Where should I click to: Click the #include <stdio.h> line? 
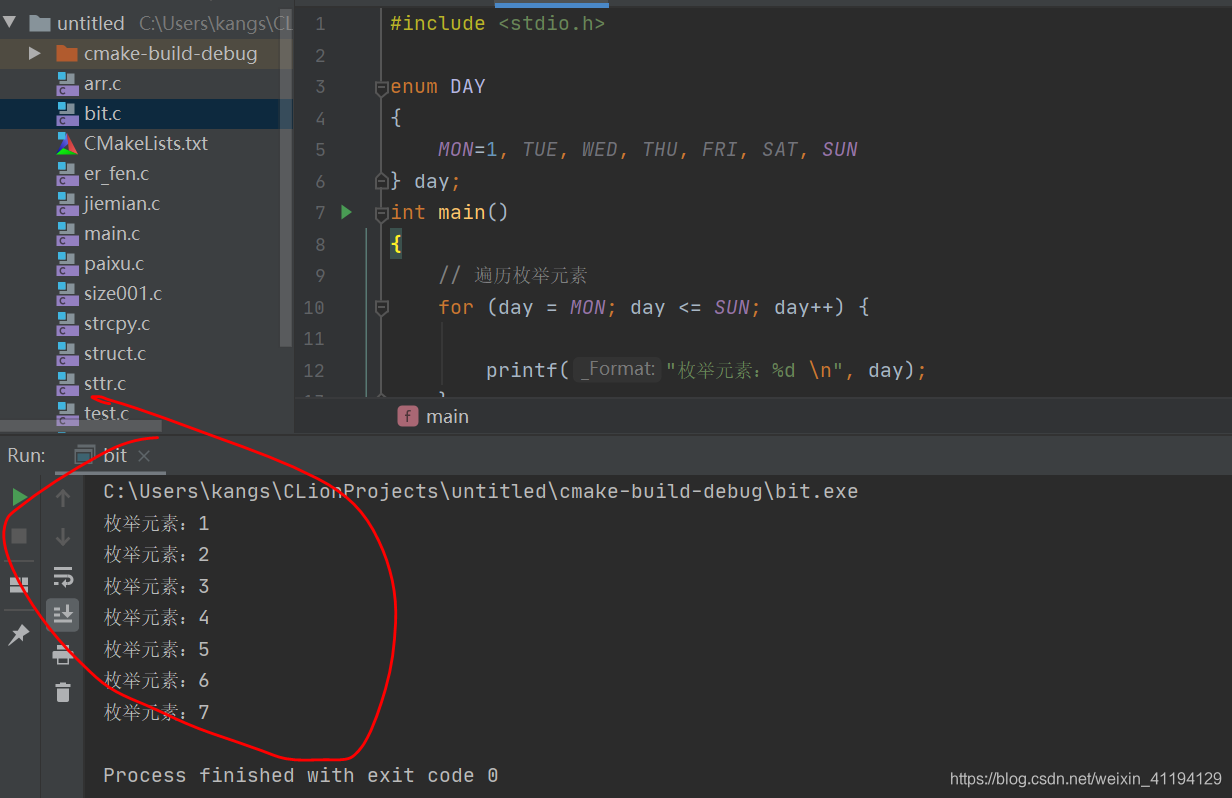(497, 23)
